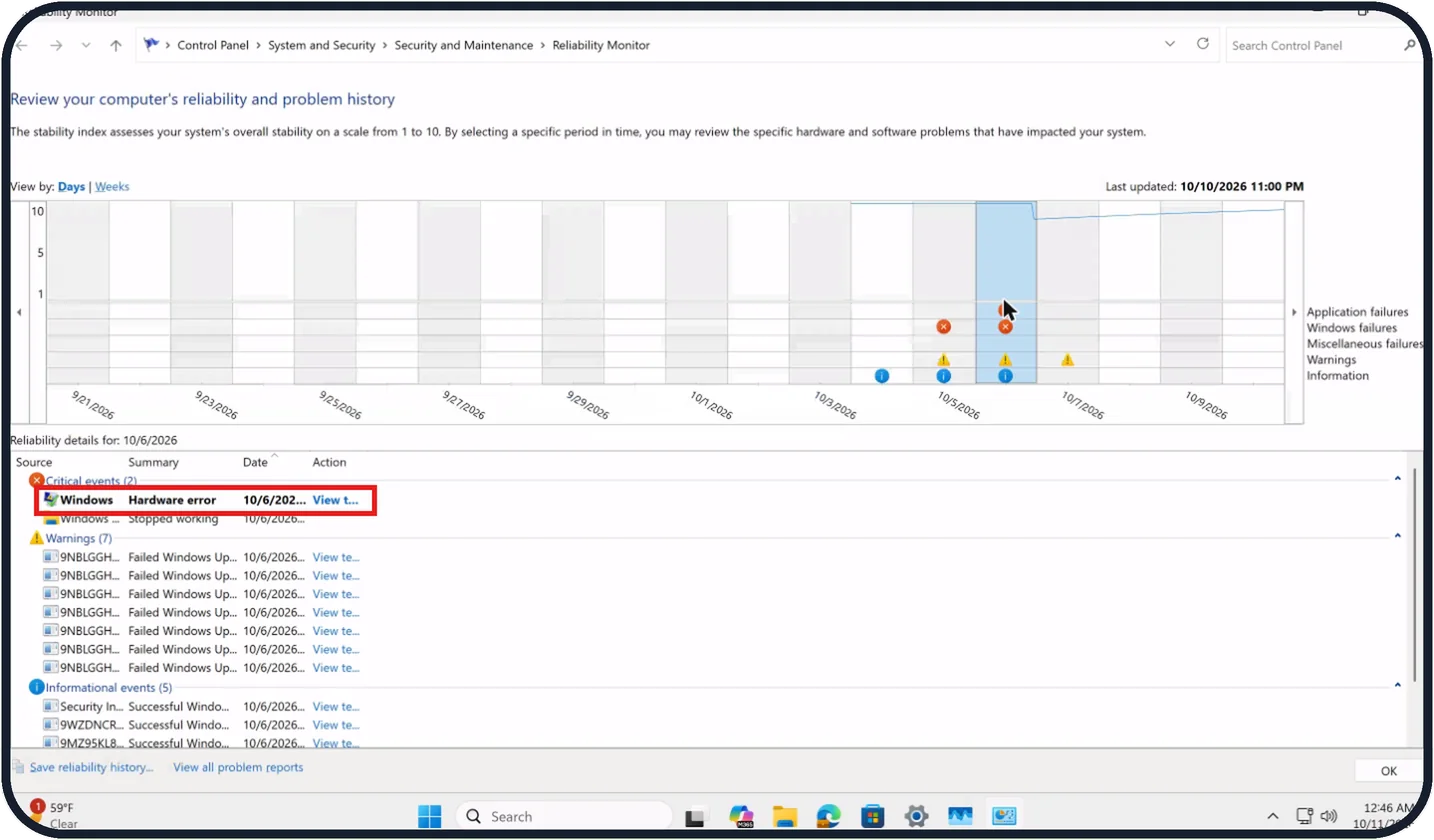Click the Forward navigation arrow
The width and height of the screenshot is (1434, 840).
(56, 45)
